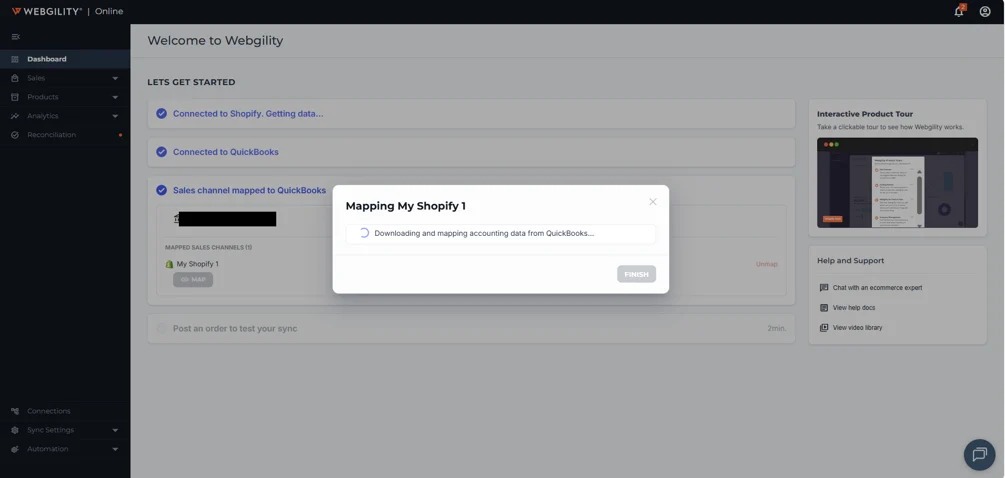1005x478 pixels.
Task: Click the Unmap link
Action: tap(767, 264)
